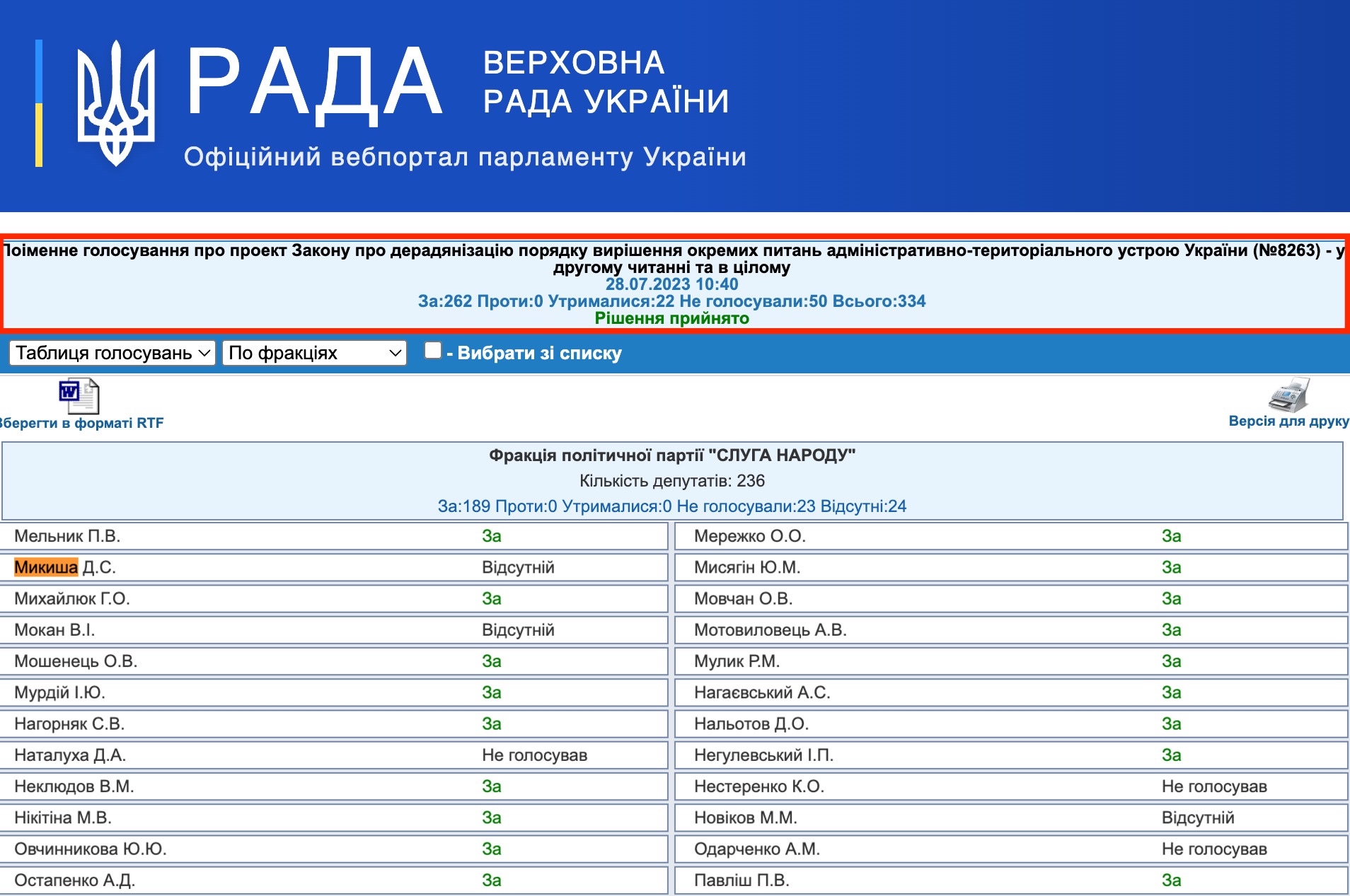
Task: Click 'Рішення прийнято' result text
Action: [x=671, y=318]
